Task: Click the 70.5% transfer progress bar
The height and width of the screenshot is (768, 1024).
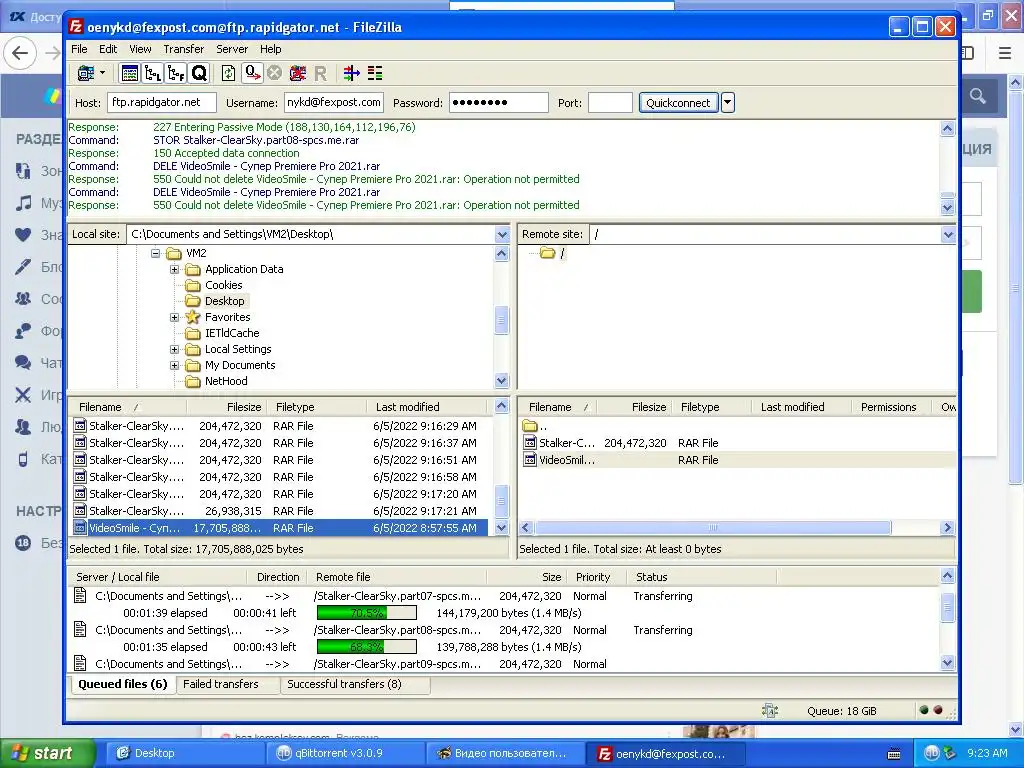Action: [366, 613]
